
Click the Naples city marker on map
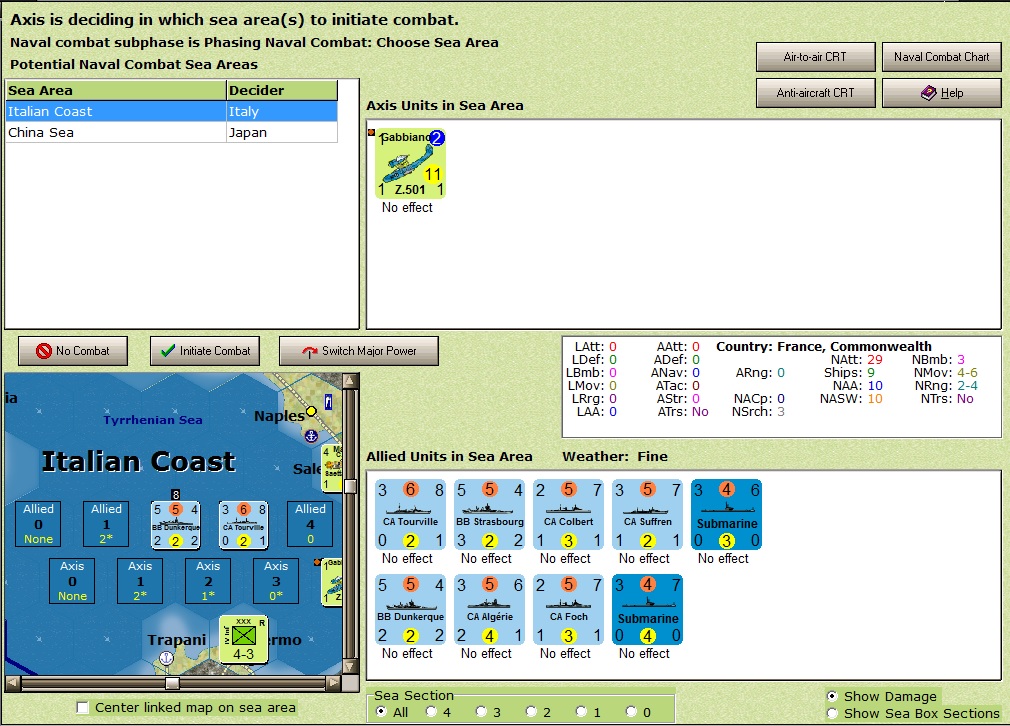point(312,411)
